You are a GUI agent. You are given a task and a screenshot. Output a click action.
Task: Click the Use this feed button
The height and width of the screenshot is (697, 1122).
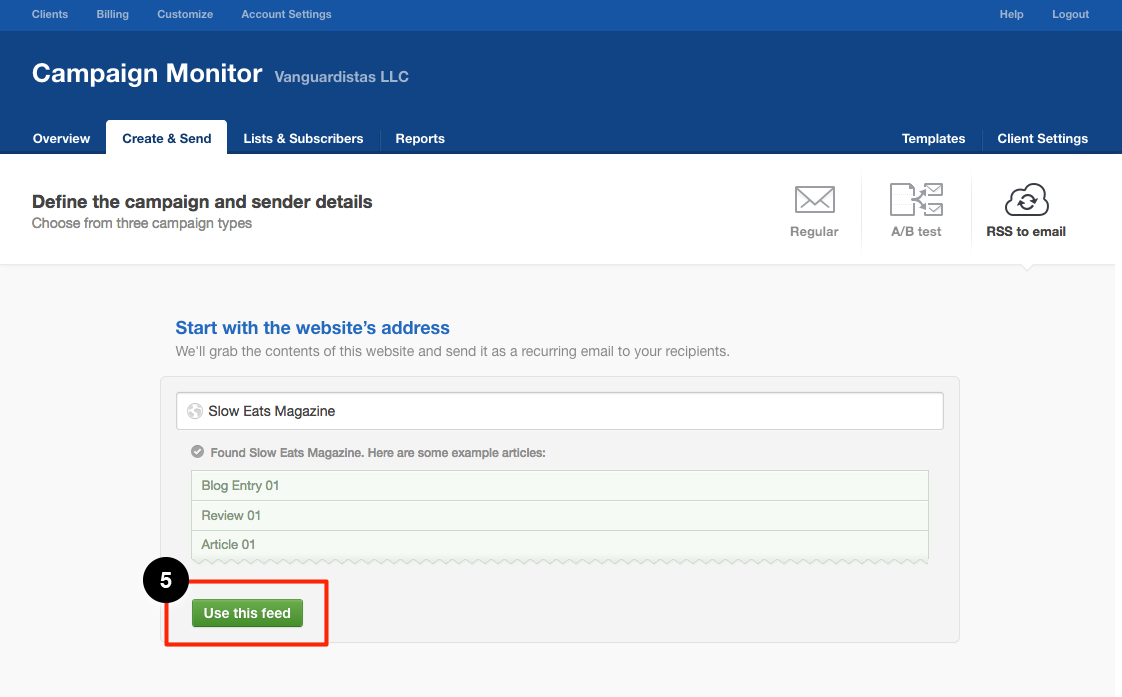[x=247, y=613]
